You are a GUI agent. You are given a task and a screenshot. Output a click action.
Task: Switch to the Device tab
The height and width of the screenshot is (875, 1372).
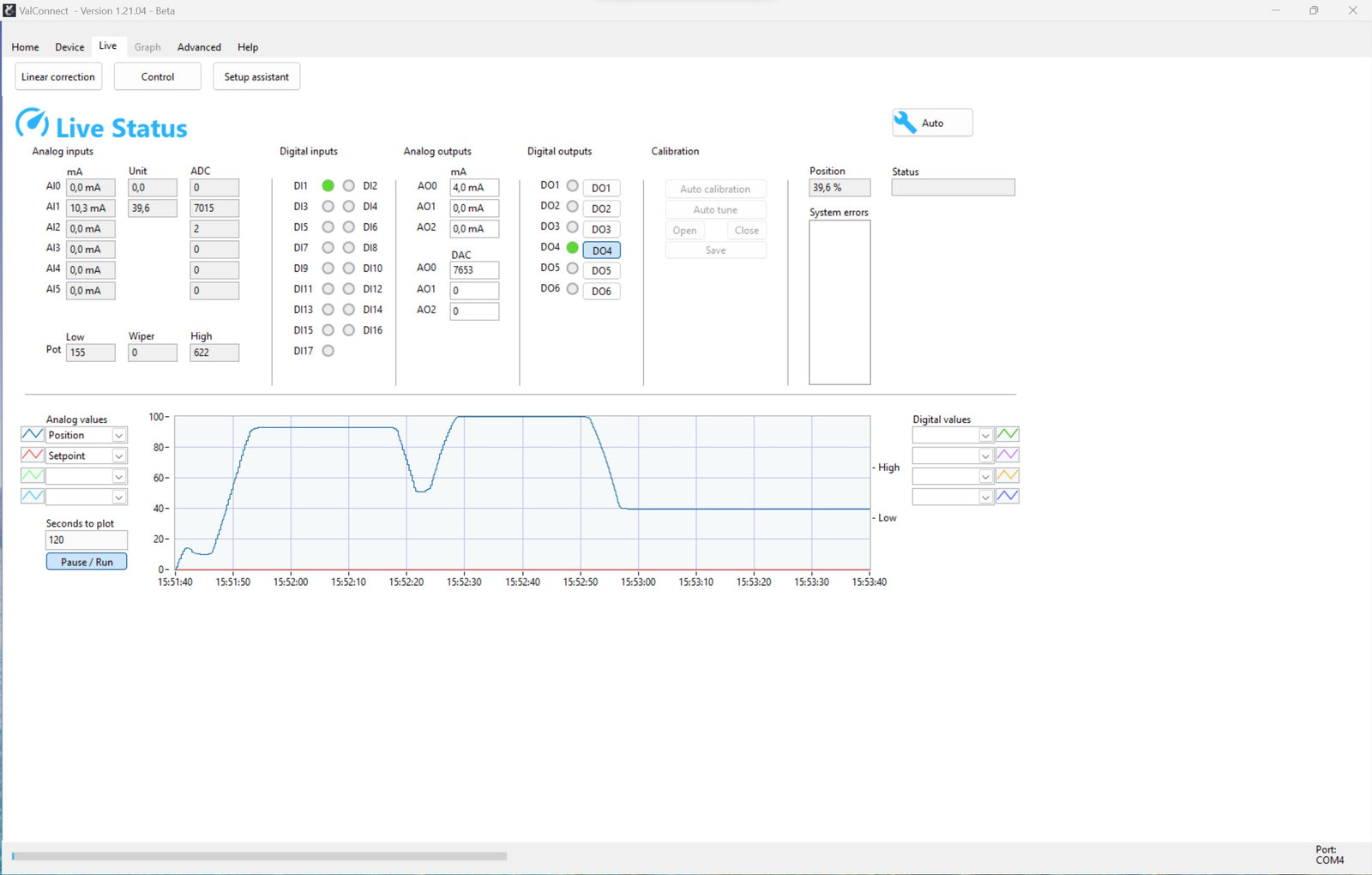[x=69, y=47]
